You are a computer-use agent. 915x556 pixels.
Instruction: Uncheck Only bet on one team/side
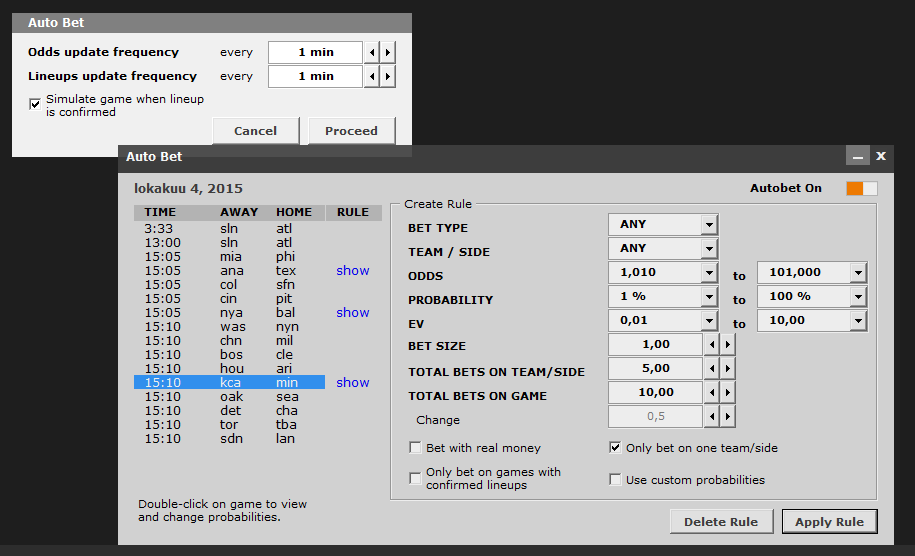point(615,448)
